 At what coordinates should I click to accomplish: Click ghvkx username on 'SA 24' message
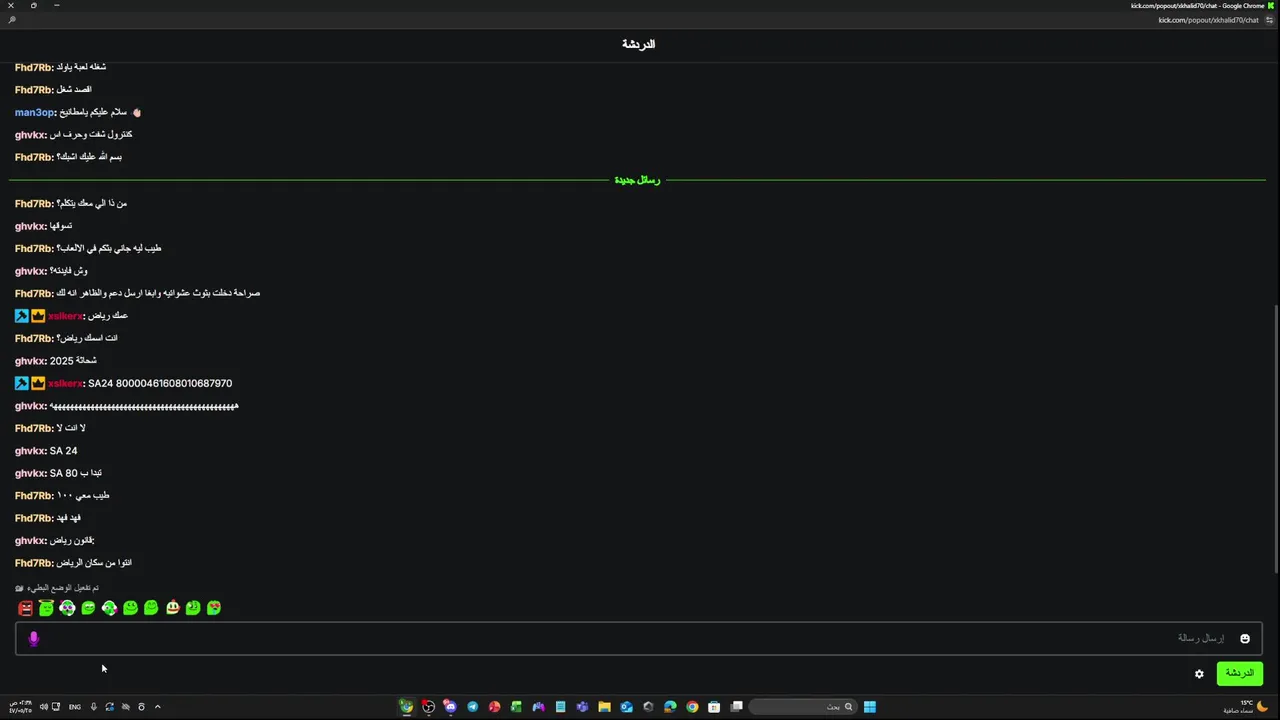click(31, 450)
